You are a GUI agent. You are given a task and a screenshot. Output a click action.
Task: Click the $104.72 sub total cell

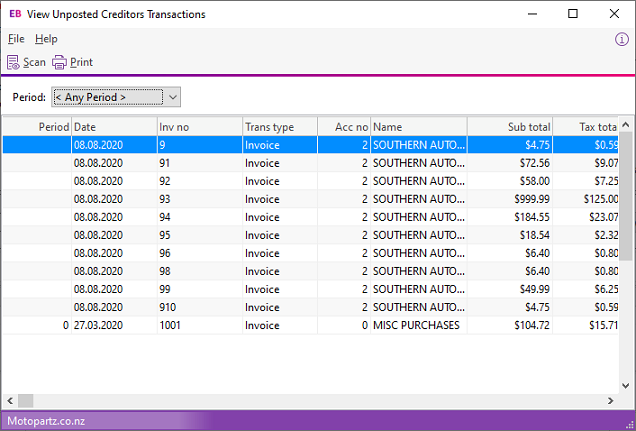pyautogui.click(x=510, y=325)
